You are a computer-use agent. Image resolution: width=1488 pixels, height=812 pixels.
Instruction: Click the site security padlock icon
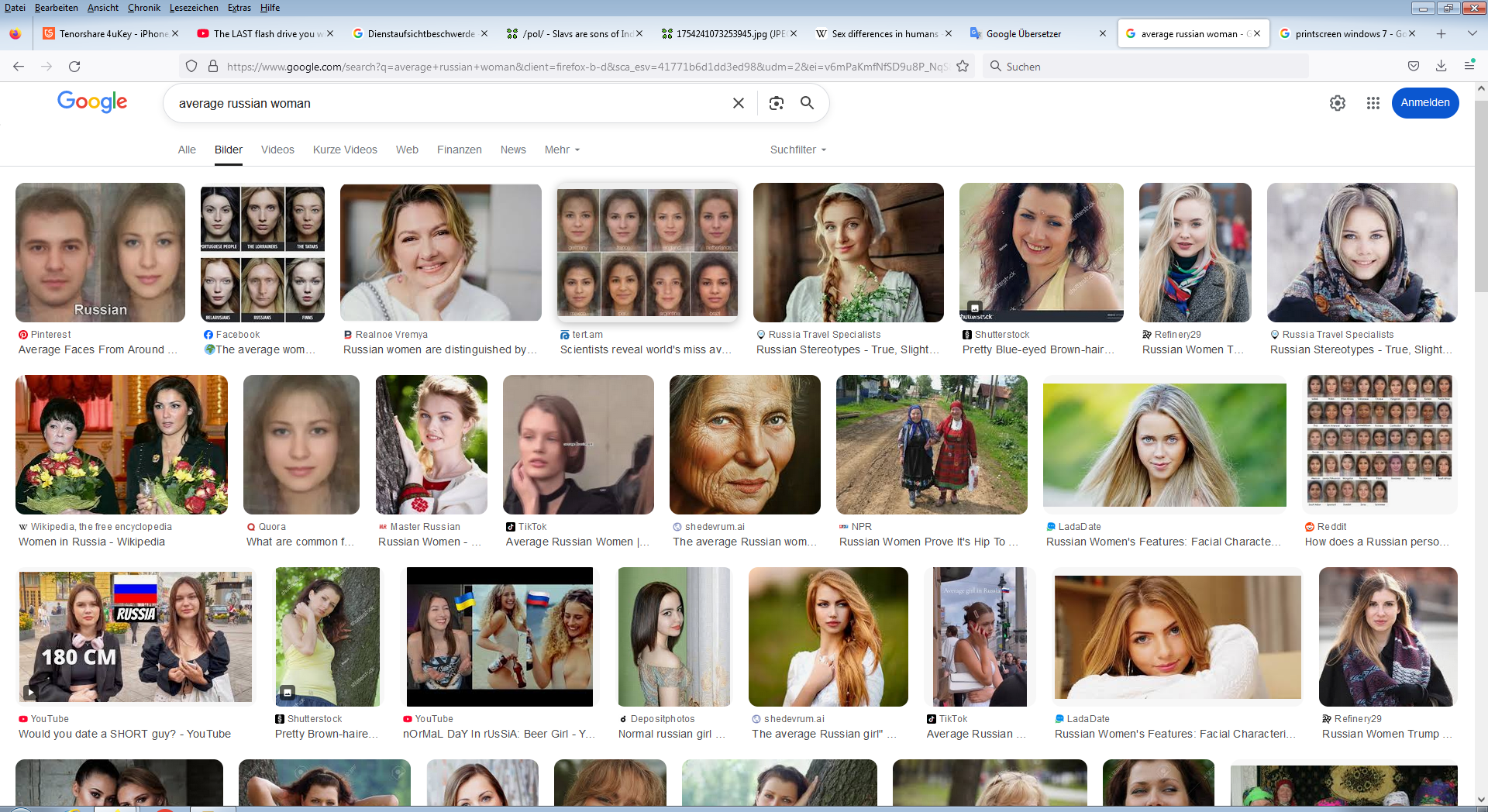pyautogui.click(x=213, y=67)
